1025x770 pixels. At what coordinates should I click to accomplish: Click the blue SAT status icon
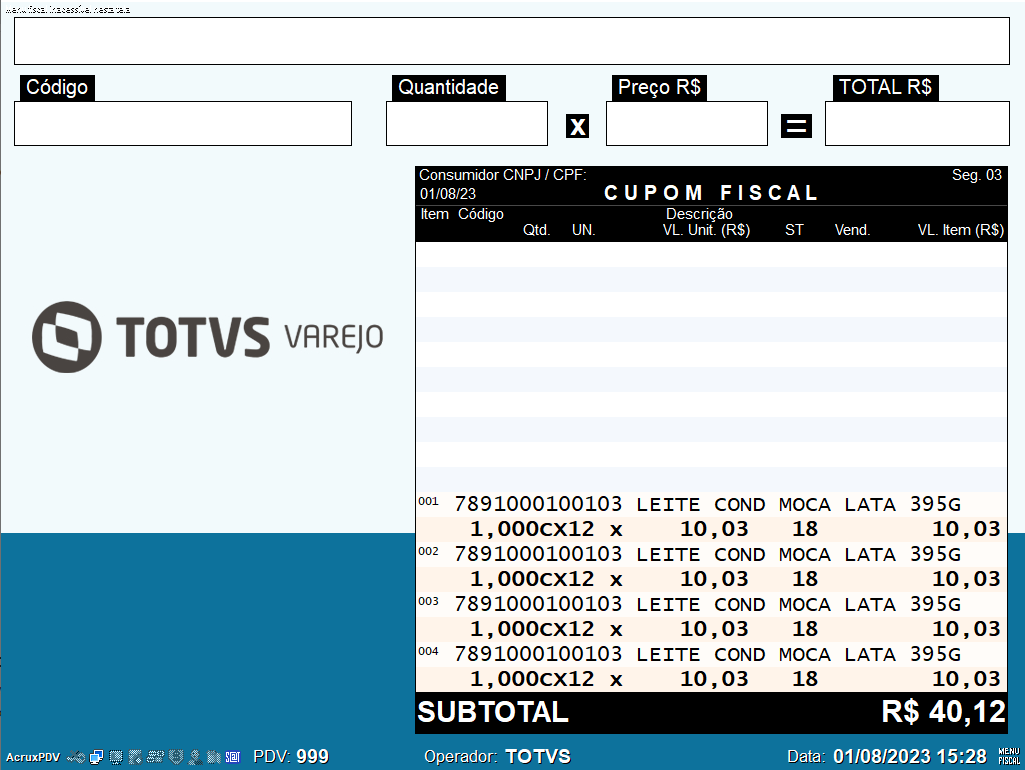(x=233, y=757)
